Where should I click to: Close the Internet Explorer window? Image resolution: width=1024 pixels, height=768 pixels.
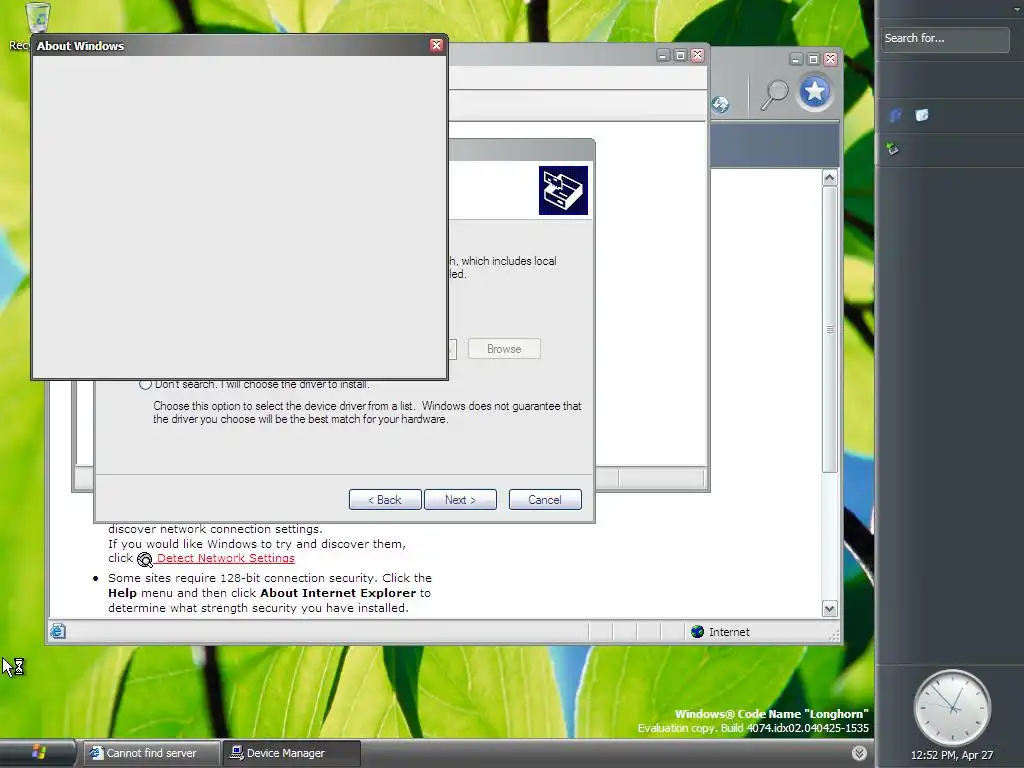[831, 59]
